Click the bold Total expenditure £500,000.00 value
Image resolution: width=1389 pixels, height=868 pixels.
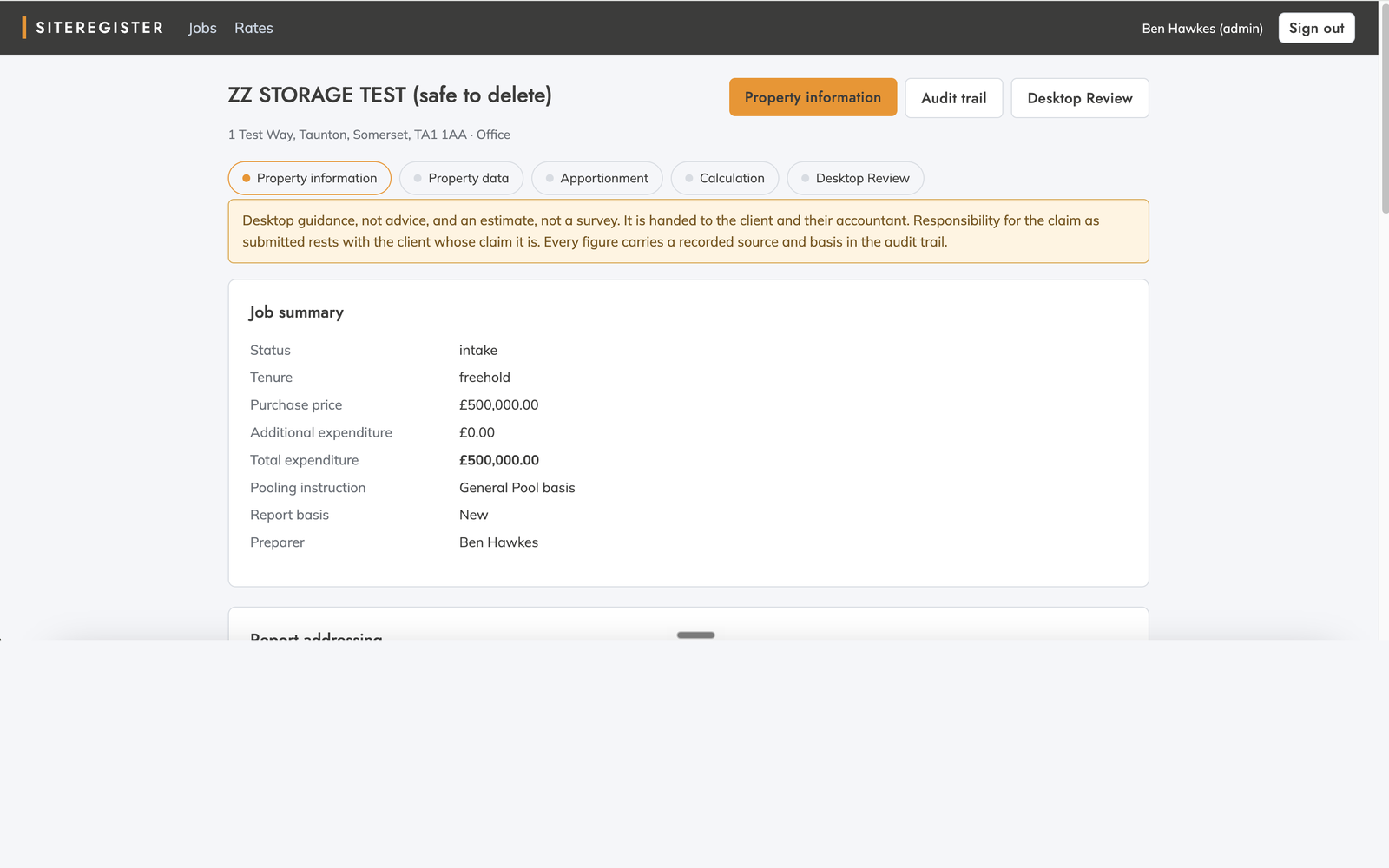coord(499,460)
